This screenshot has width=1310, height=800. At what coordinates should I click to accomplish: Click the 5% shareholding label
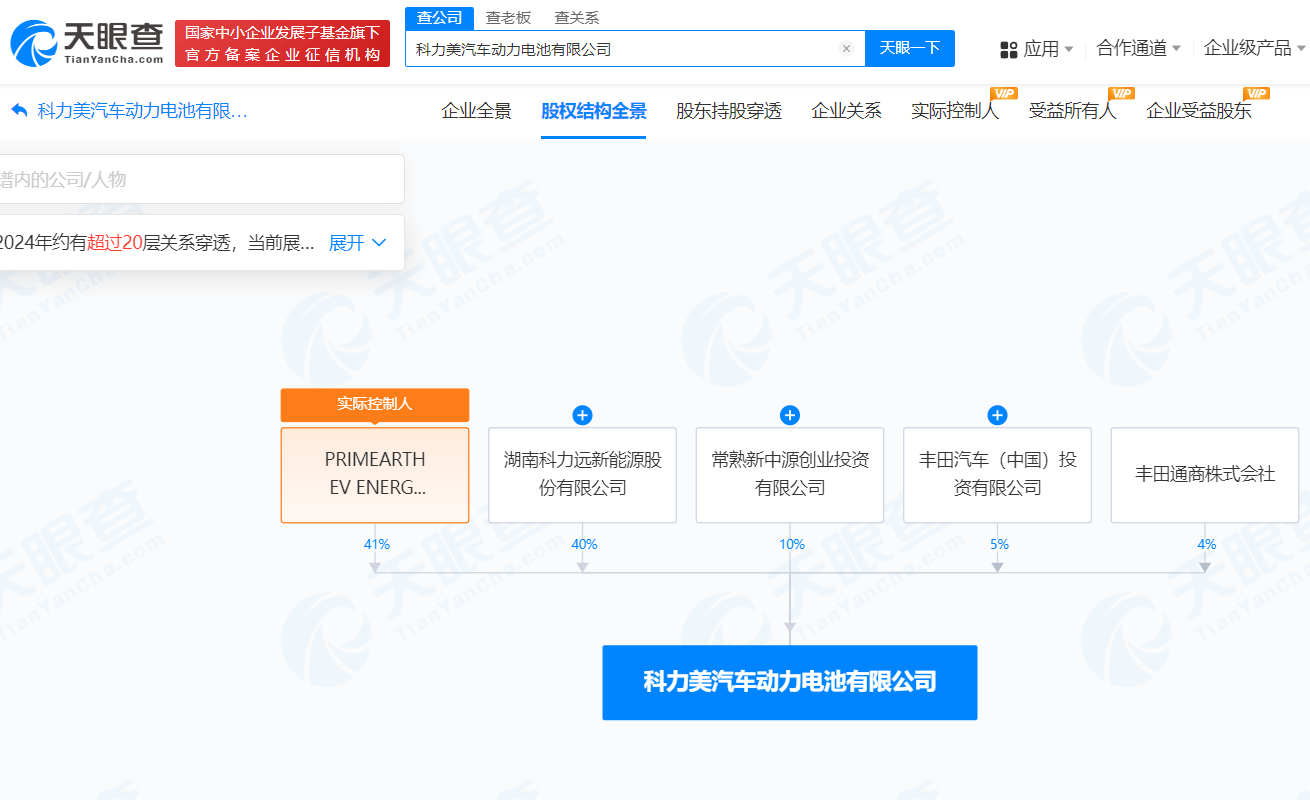[x=999, y=545]
